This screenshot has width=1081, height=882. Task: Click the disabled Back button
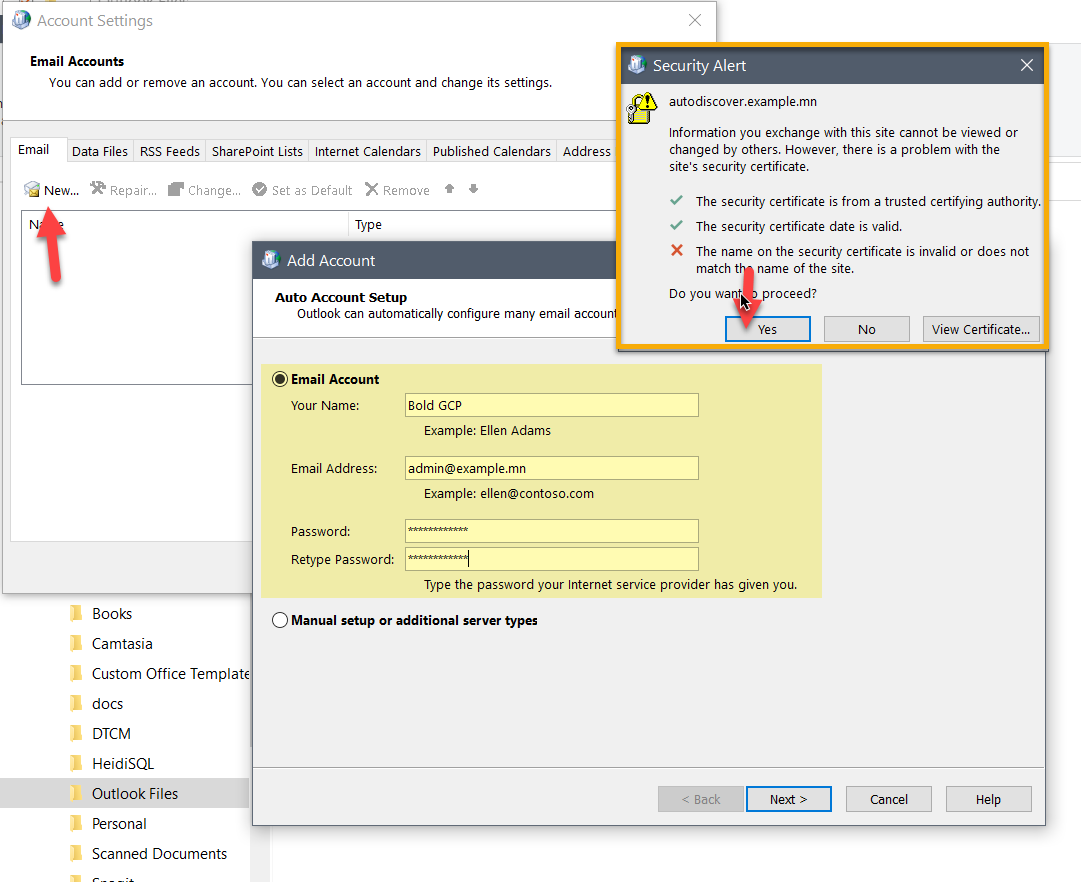[700, 799]
